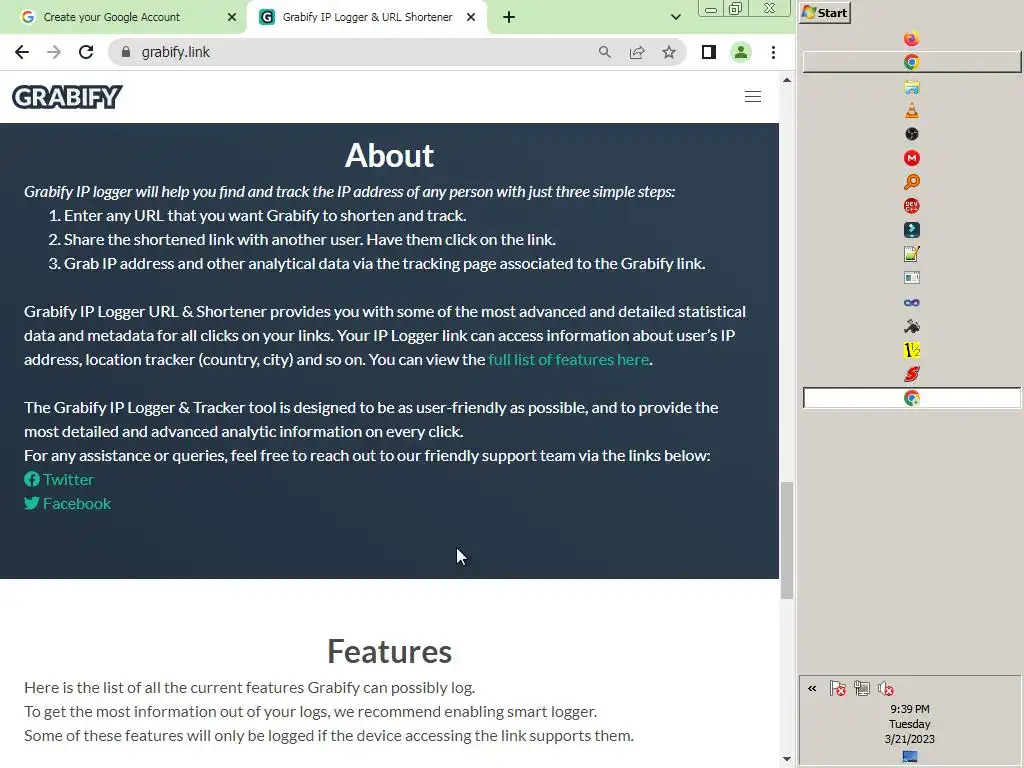Click the scrollbar down arrow of the page
This screenshot has width=1024, height=768.
coord(786,759)
